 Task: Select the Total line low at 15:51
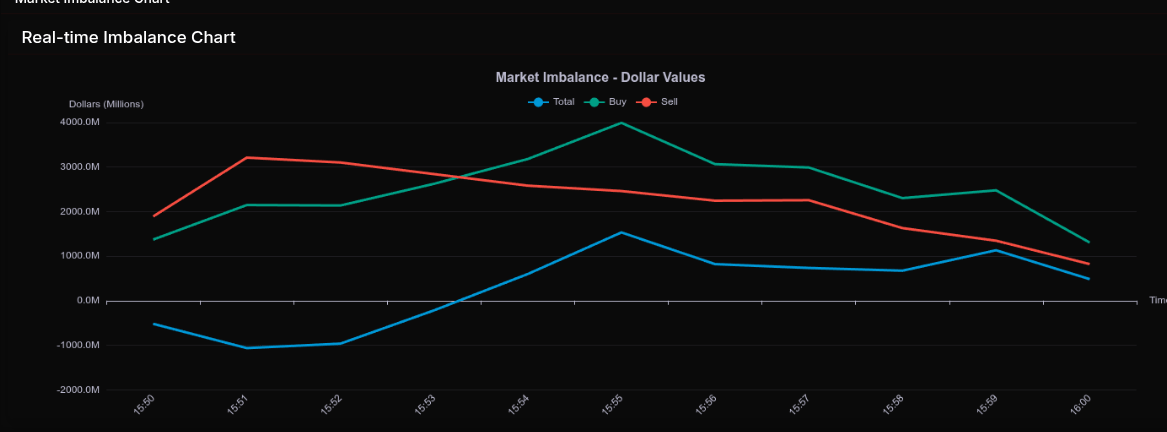(246, 348)
